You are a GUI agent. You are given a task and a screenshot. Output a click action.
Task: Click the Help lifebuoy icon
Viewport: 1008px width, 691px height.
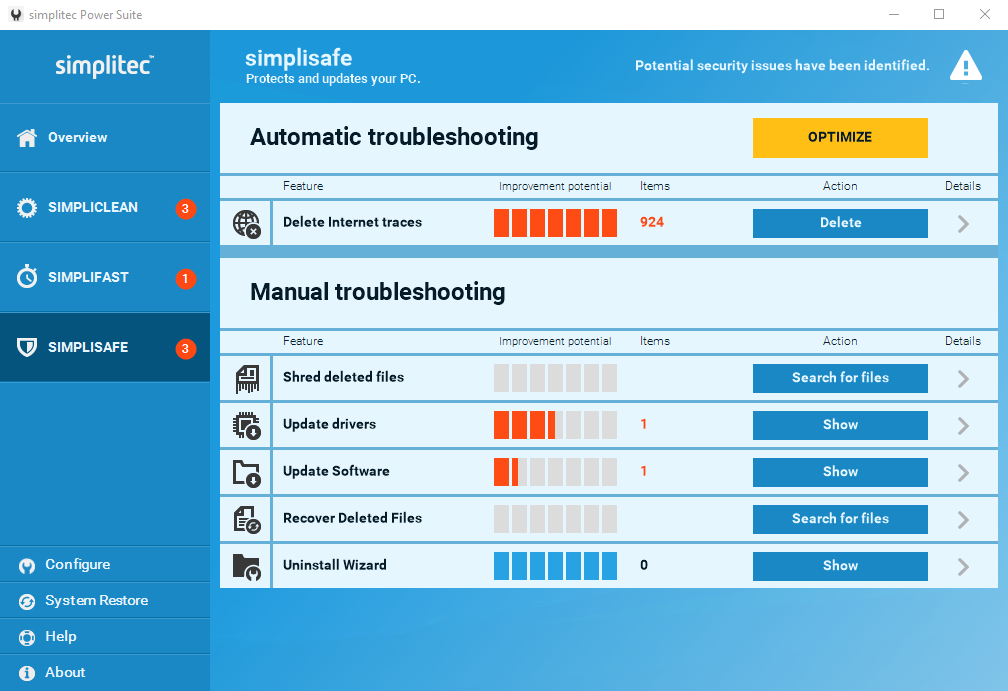27,637
